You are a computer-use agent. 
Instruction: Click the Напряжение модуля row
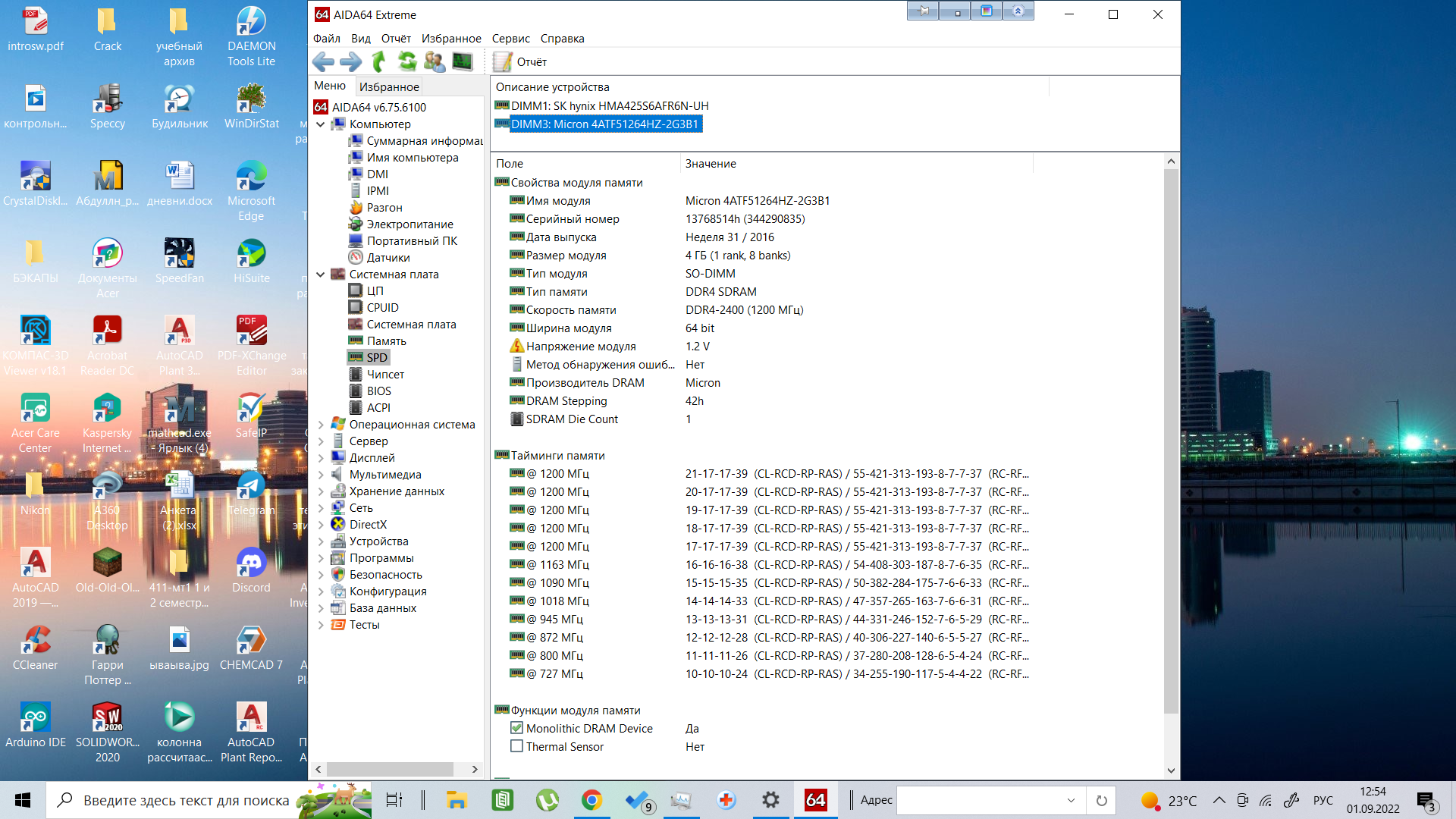pyautogui.click(x=761, y=347)
